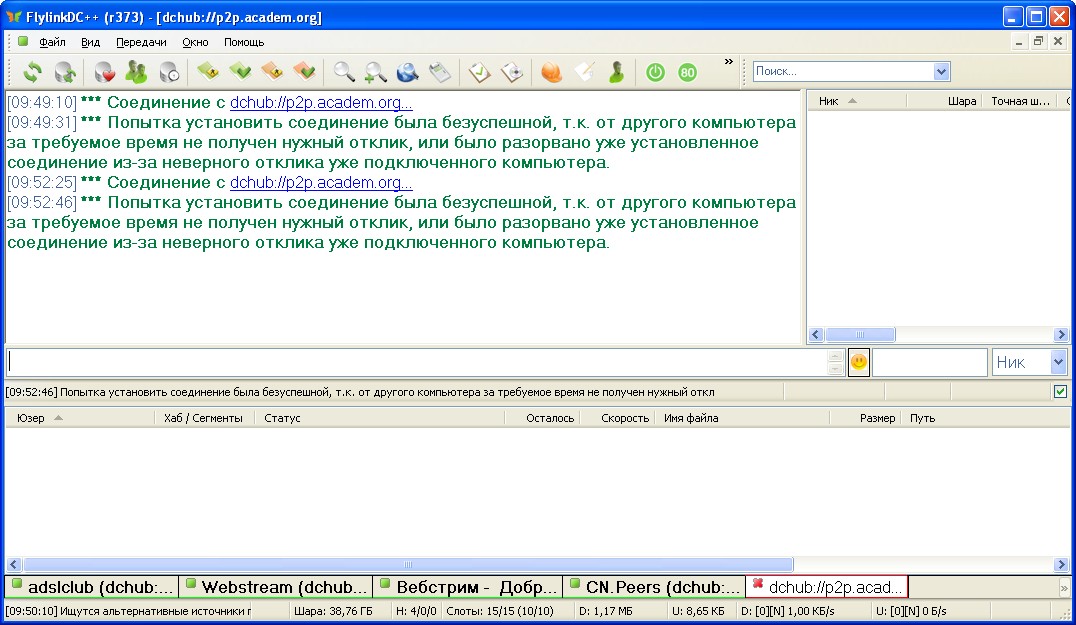The image size is (1076, 625).
Task: Click the globe search spy icon
Action: point(407,72)
